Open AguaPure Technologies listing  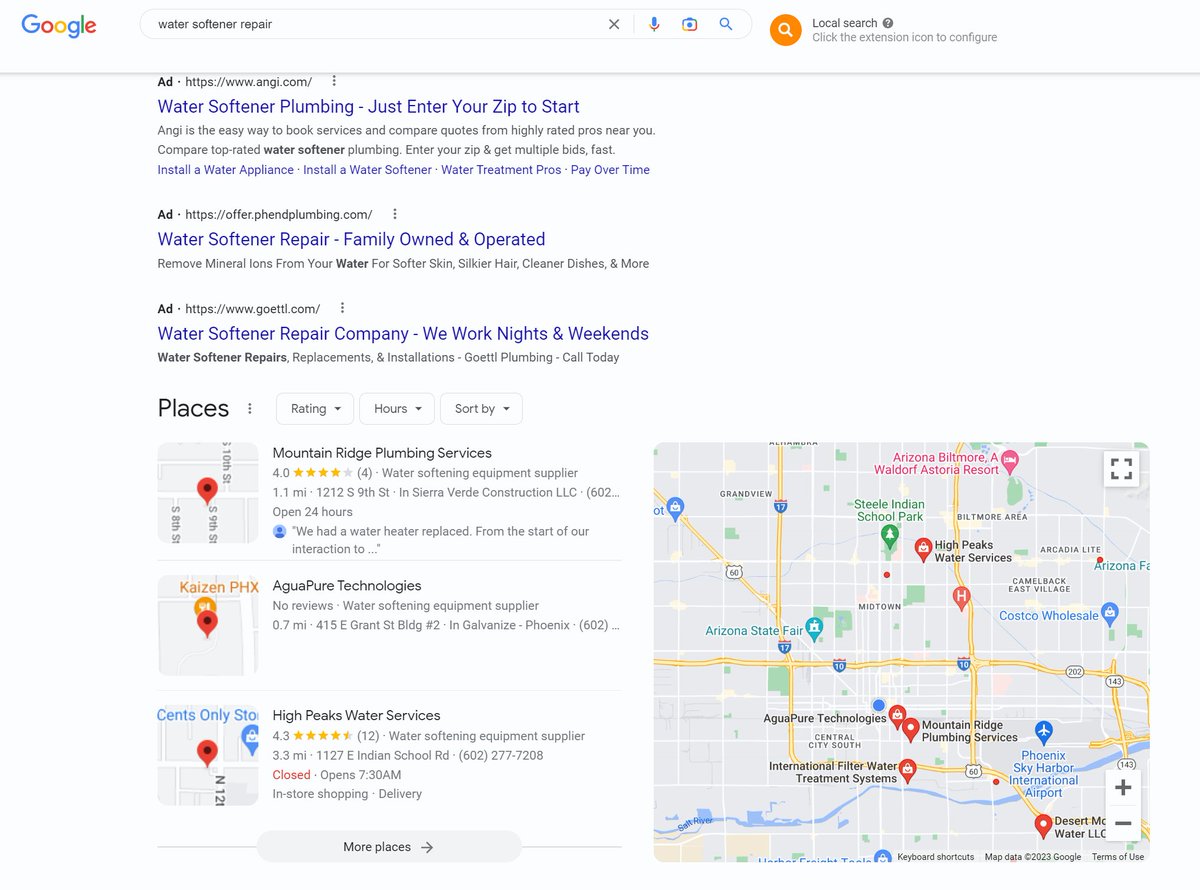[x=346, y=586]
